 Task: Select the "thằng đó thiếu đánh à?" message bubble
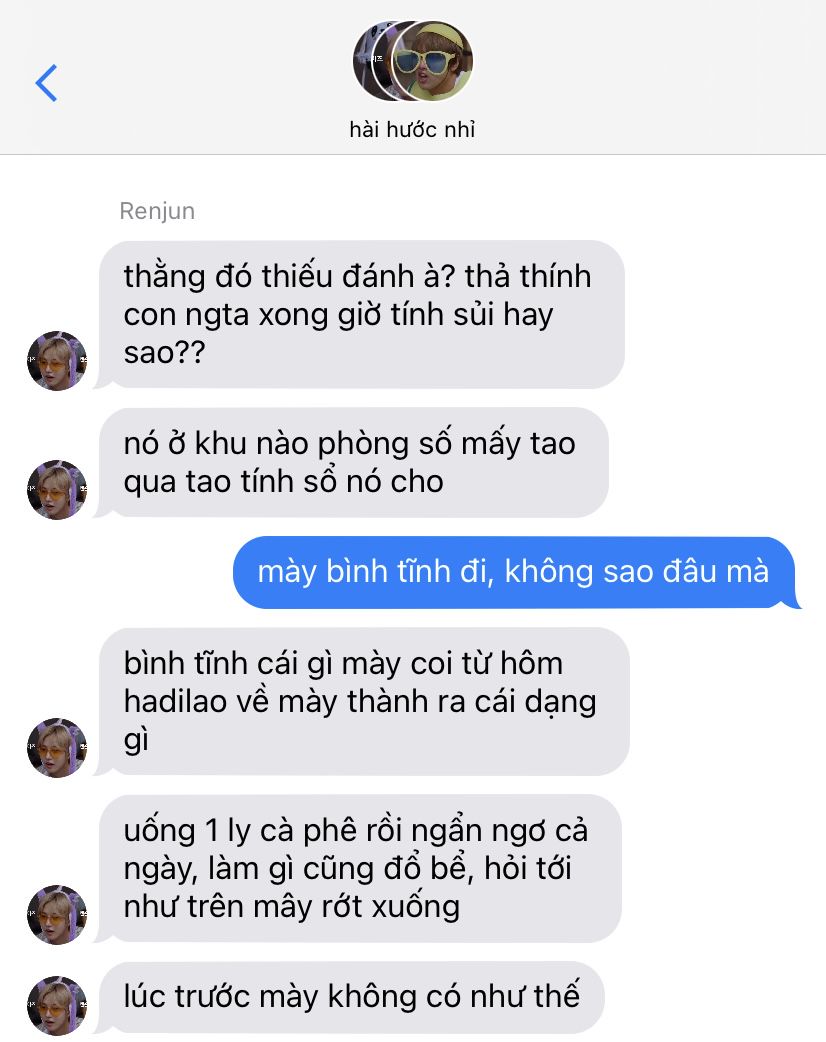pyautogui.click(x=361, y=314)
